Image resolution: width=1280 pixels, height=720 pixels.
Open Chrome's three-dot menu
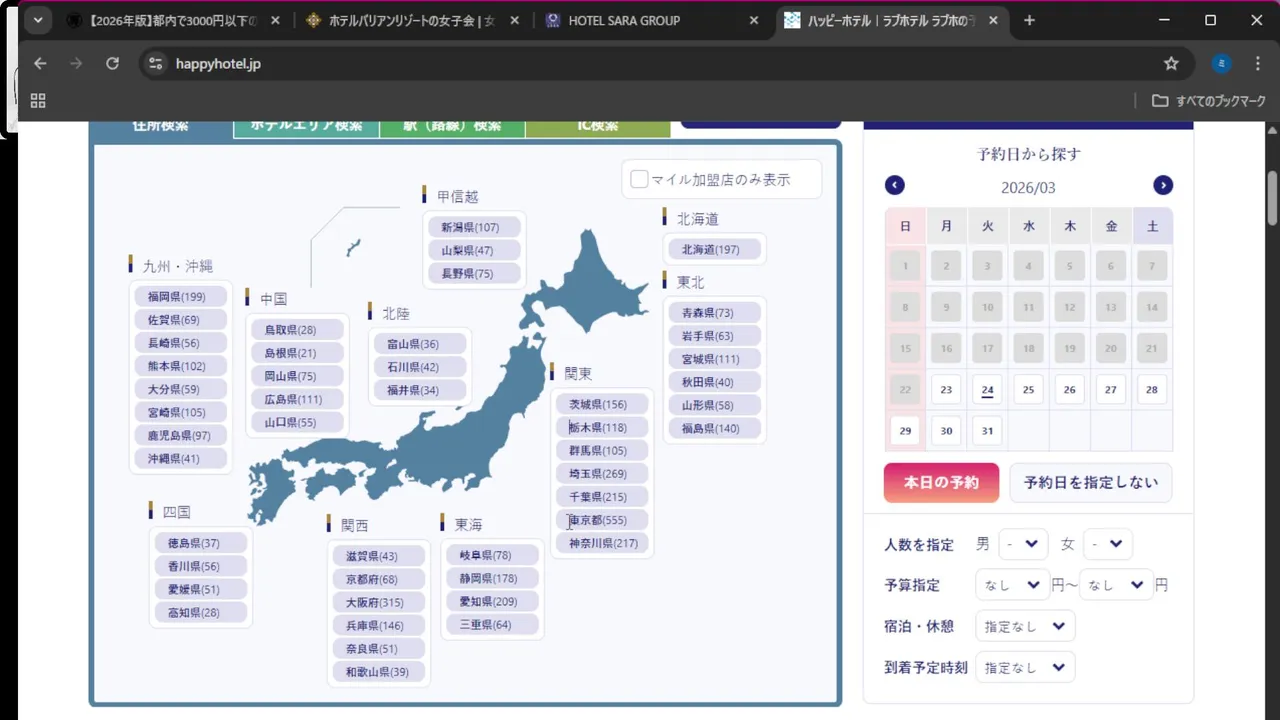(1258, 63)
